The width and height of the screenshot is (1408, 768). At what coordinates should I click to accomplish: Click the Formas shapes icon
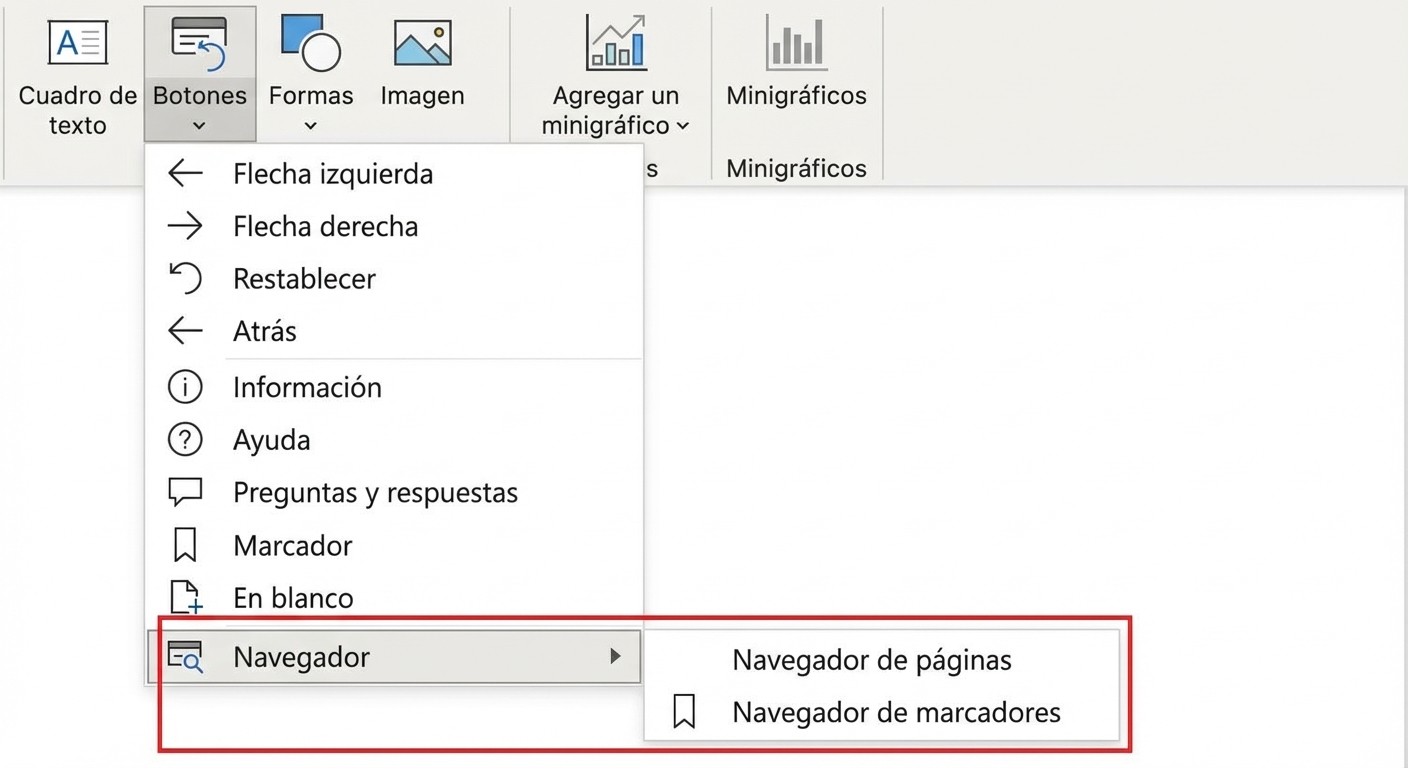[311, 43]
